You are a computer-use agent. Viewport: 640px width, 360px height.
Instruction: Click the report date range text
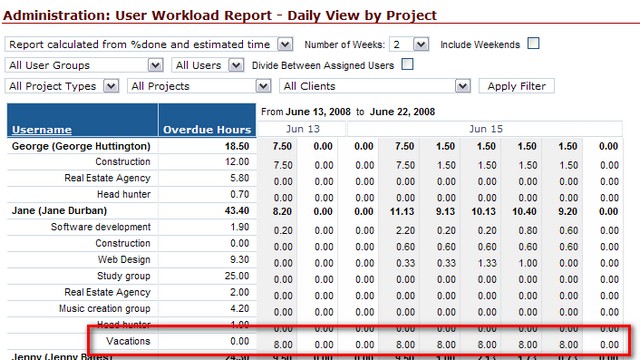tap(348, 112)
